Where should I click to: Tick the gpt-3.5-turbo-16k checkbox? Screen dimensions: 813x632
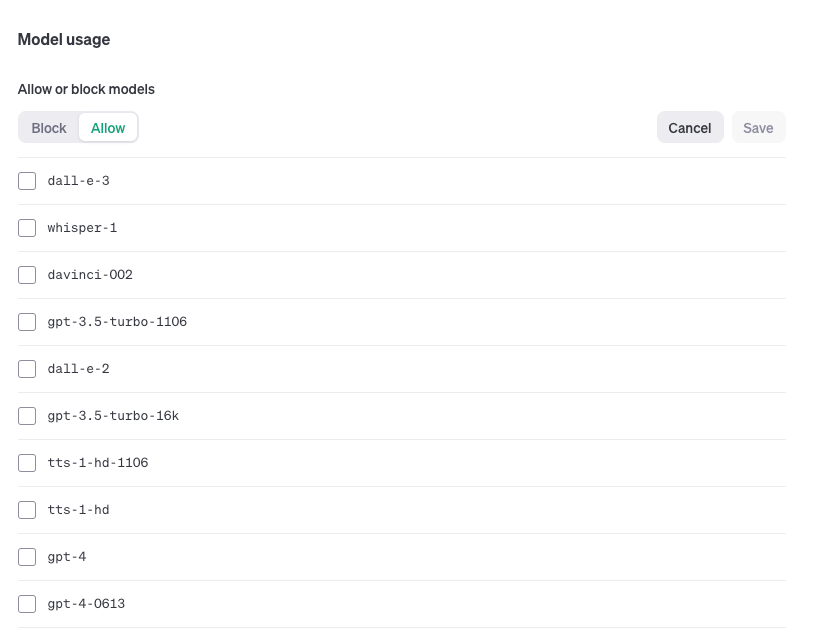[x=27, y=416]
